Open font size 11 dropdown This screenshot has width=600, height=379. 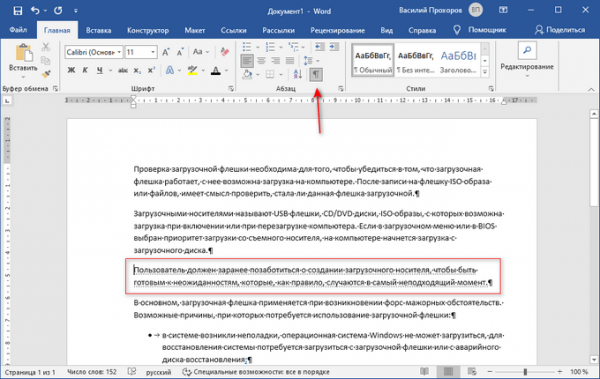[153, 52]
